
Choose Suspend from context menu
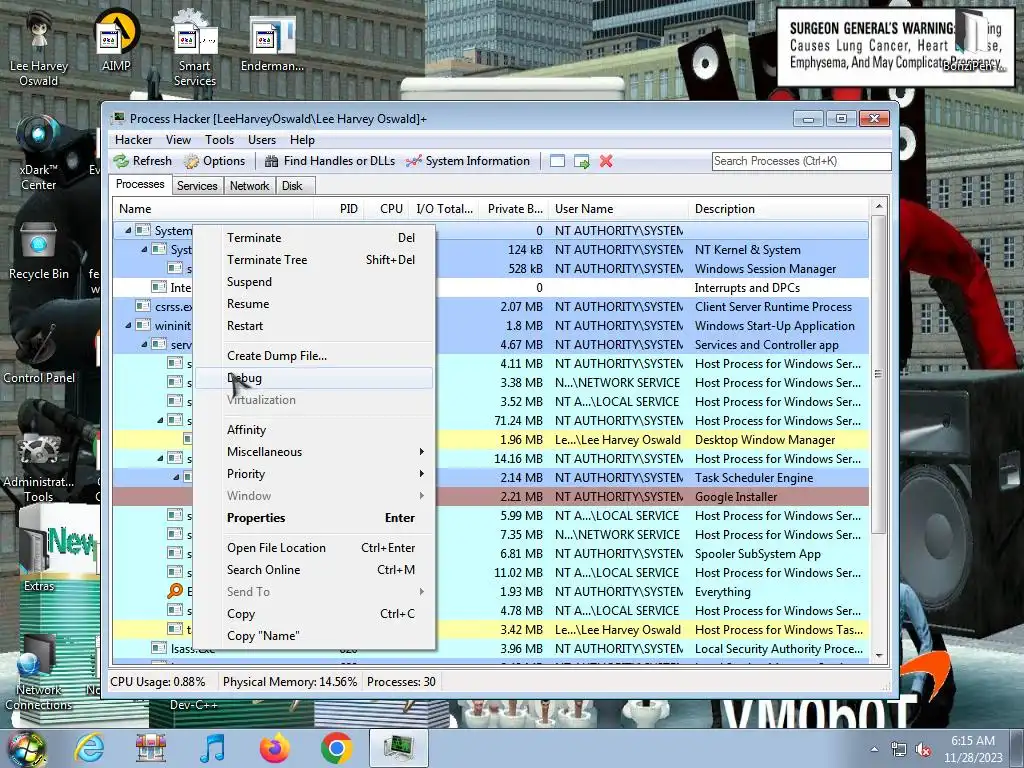pos(314,282)
